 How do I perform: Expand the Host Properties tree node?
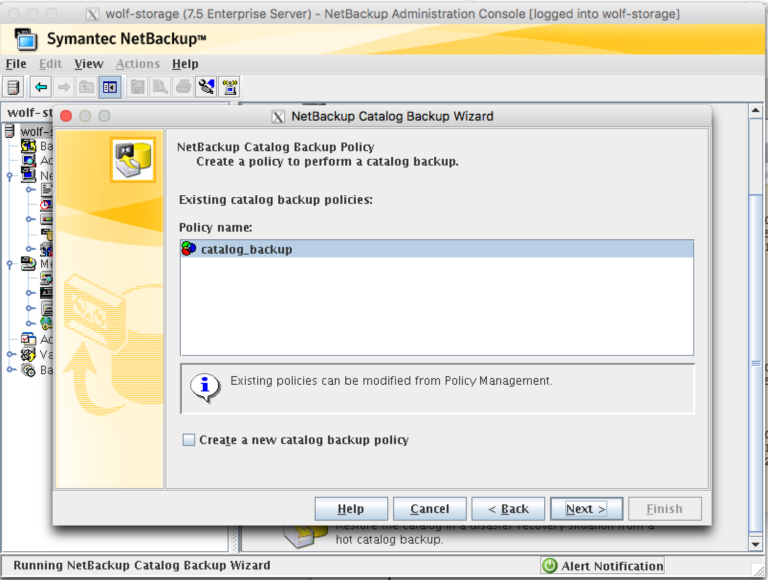[30, 249]
